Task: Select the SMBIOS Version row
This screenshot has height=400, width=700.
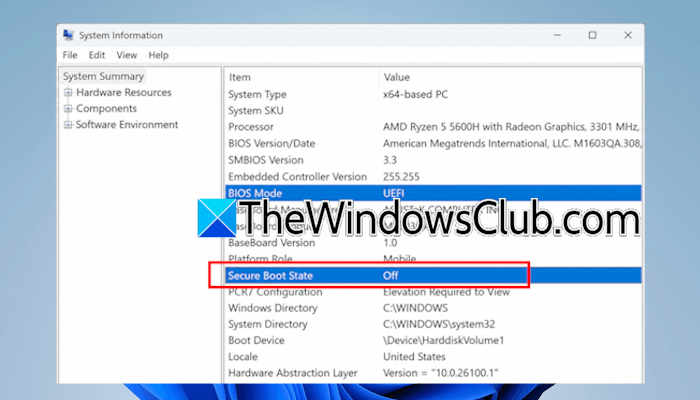Action: tap(433, 160)
